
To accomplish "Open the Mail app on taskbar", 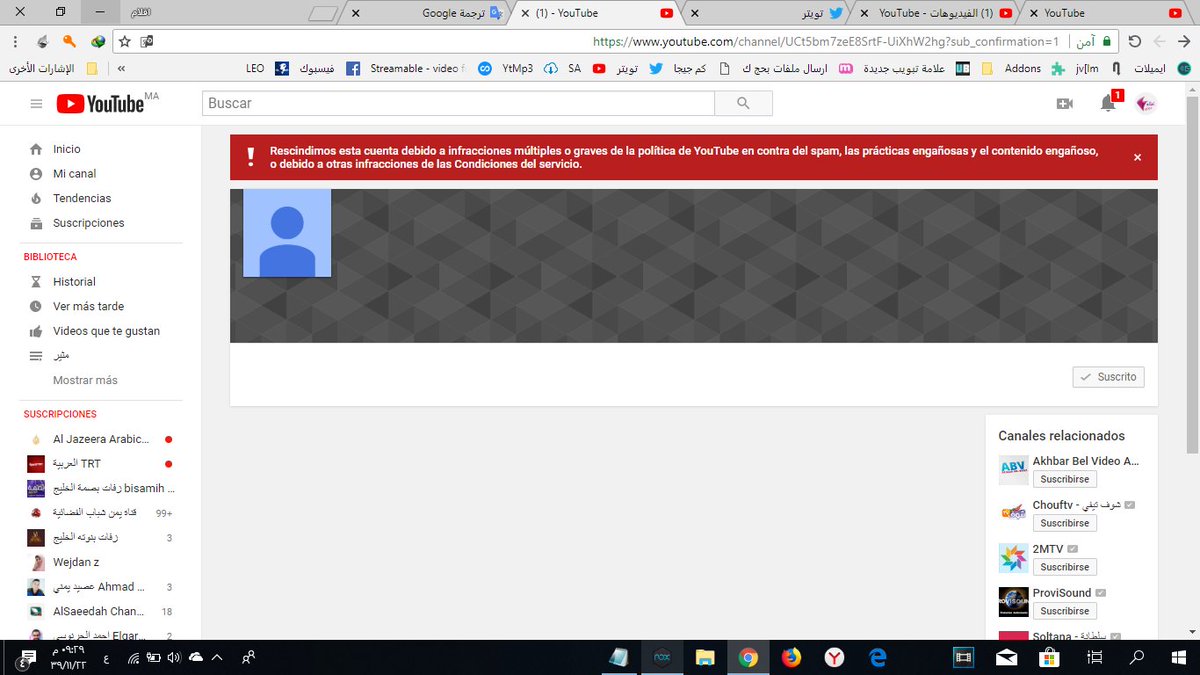I will (x=1007, y=657).
